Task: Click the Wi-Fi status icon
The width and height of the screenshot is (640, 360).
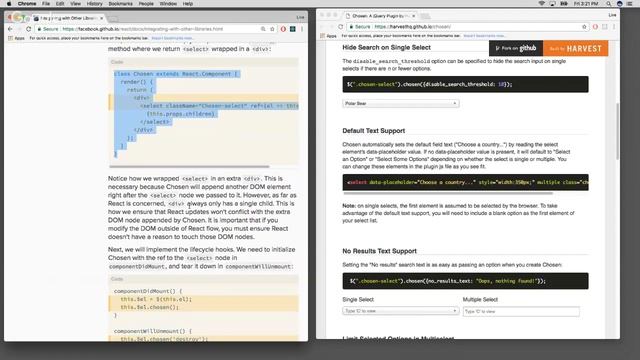Action: click(542, 4)
